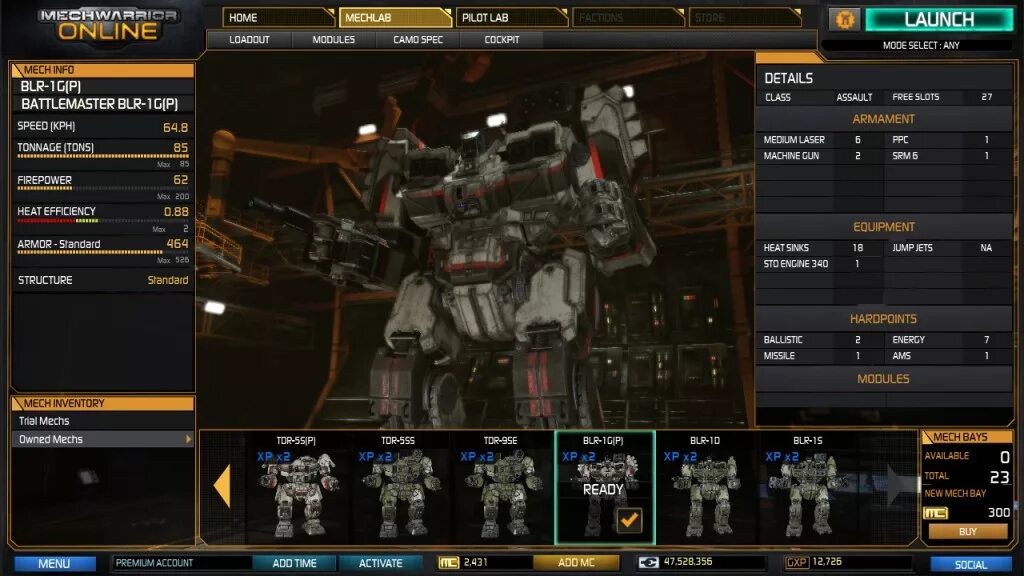Click the Heat Sinks equipment entry
The height and width of the screenshot is (576, 1024).
(820, 248)
